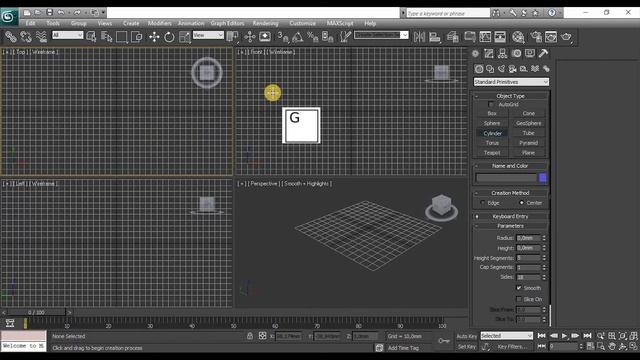Viewport: 640px width, 360px height.
Task: Pick the Rectangular Selection Region tool
Action: tap(122, 37)
